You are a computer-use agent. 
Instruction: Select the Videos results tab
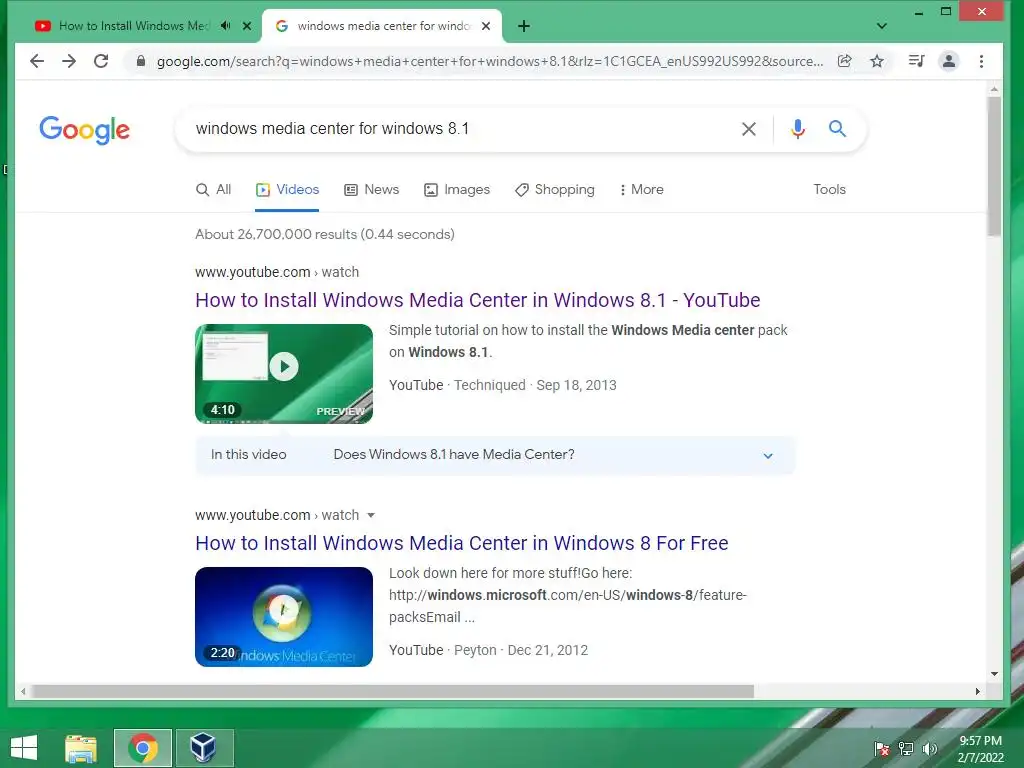point(287,189)
